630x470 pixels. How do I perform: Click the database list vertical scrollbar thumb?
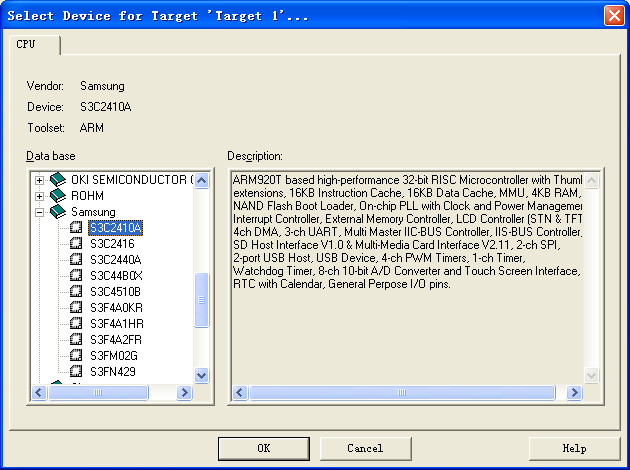click(x=201, y=300)
